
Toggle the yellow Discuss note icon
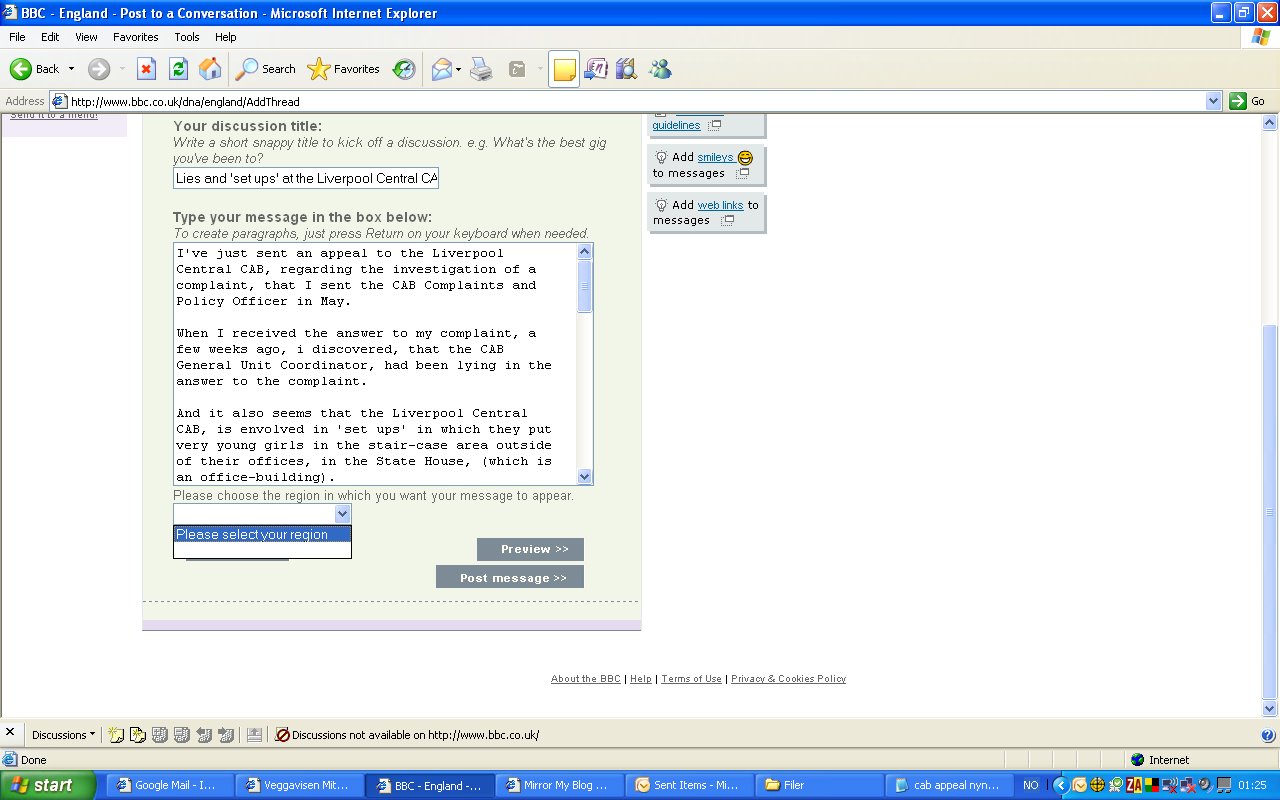[x=564, y=69]
